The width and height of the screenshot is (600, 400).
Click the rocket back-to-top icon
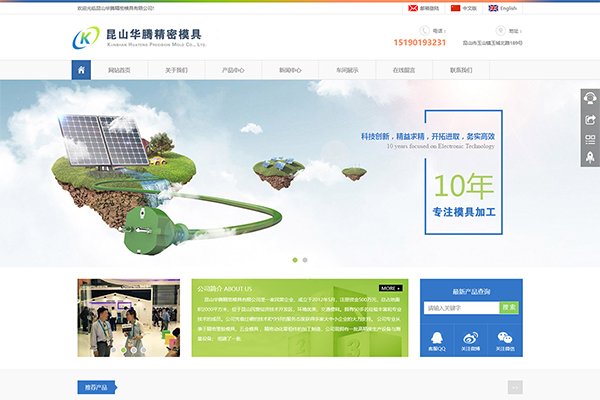[590, 157]
